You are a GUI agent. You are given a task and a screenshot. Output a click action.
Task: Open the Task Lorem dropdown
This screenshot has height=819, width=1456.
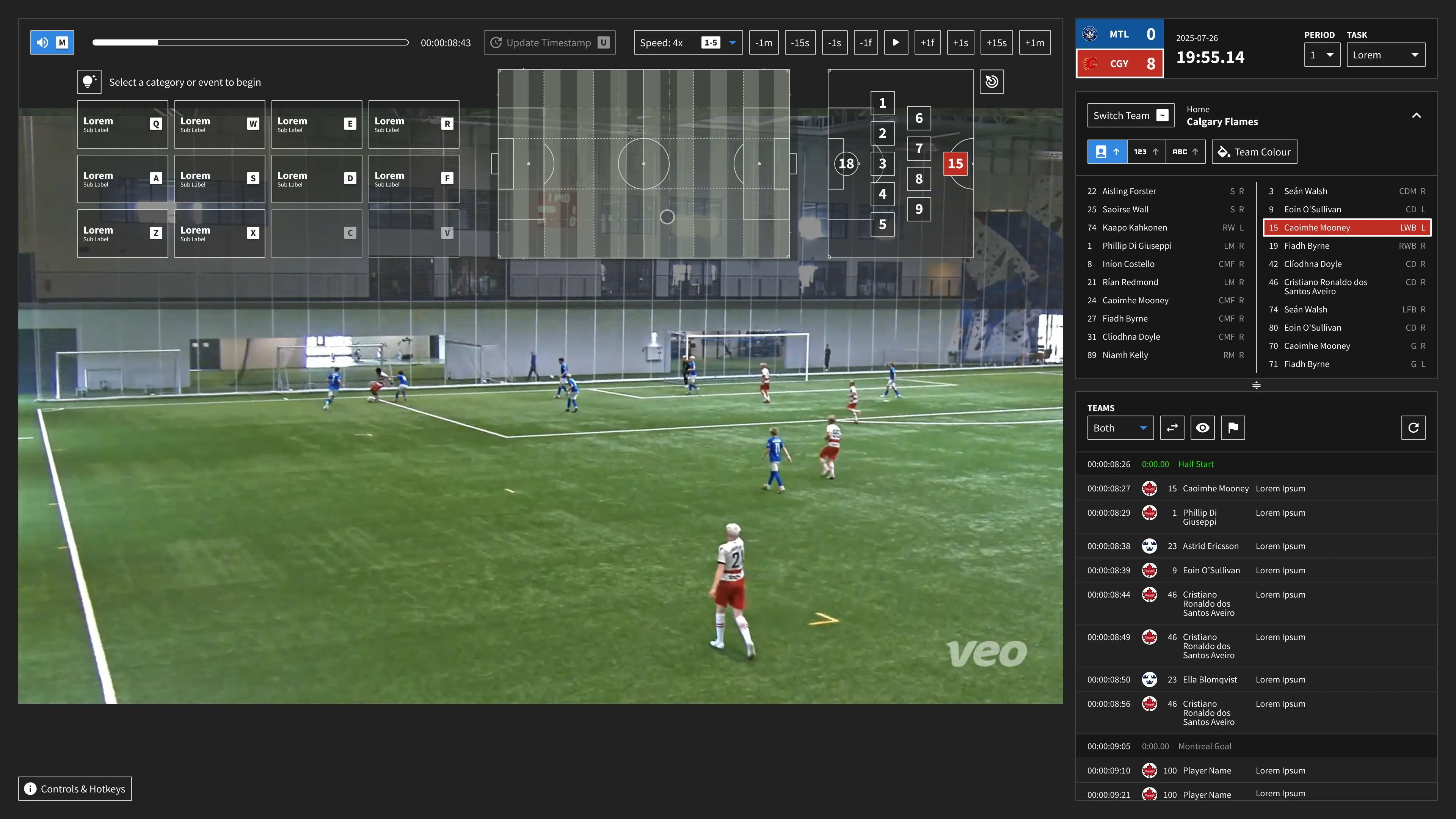1386,55
